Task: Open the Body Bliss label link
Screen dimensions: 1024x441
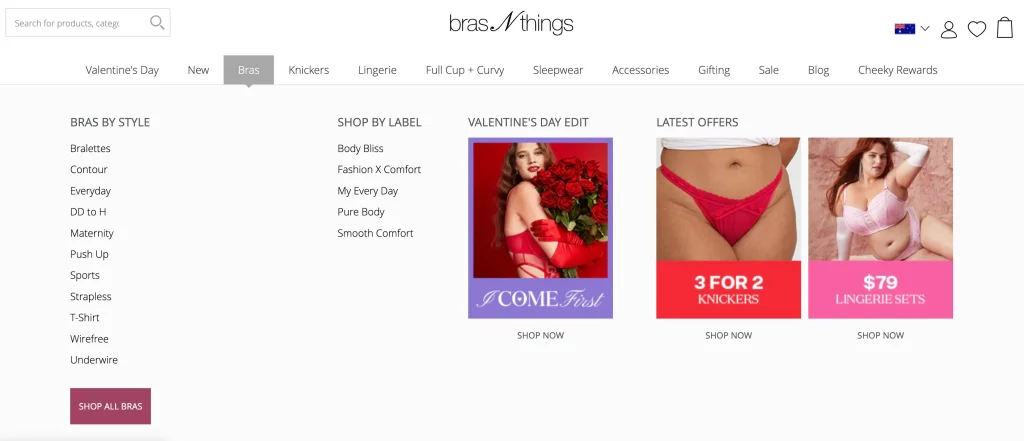Action: [360, 148]
